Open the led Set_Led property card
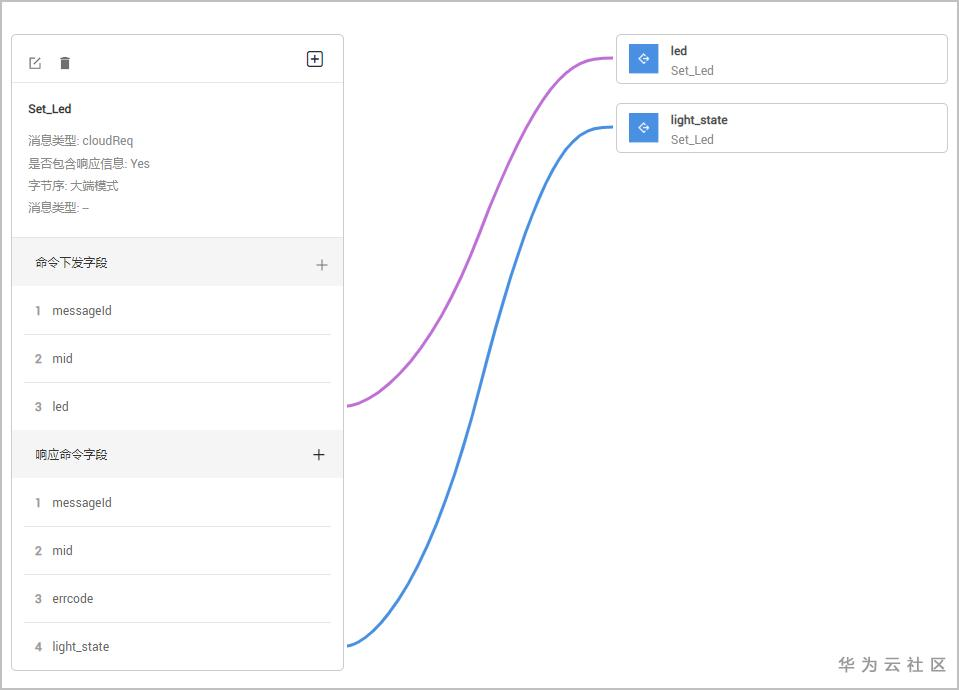Image resolution: width=959 pixels, height=690 pixels. click(x=800, y=60)
